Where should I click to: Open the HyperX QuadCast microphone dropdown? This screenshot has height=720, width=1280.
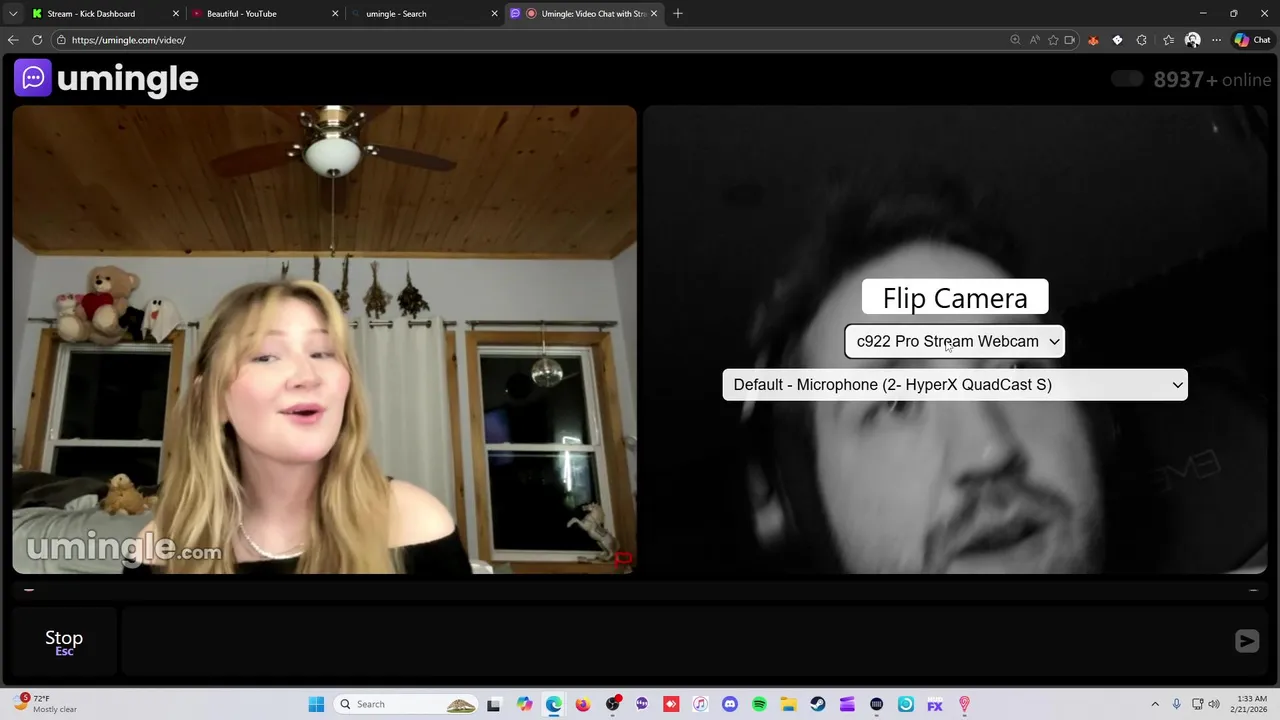[955, 384]
